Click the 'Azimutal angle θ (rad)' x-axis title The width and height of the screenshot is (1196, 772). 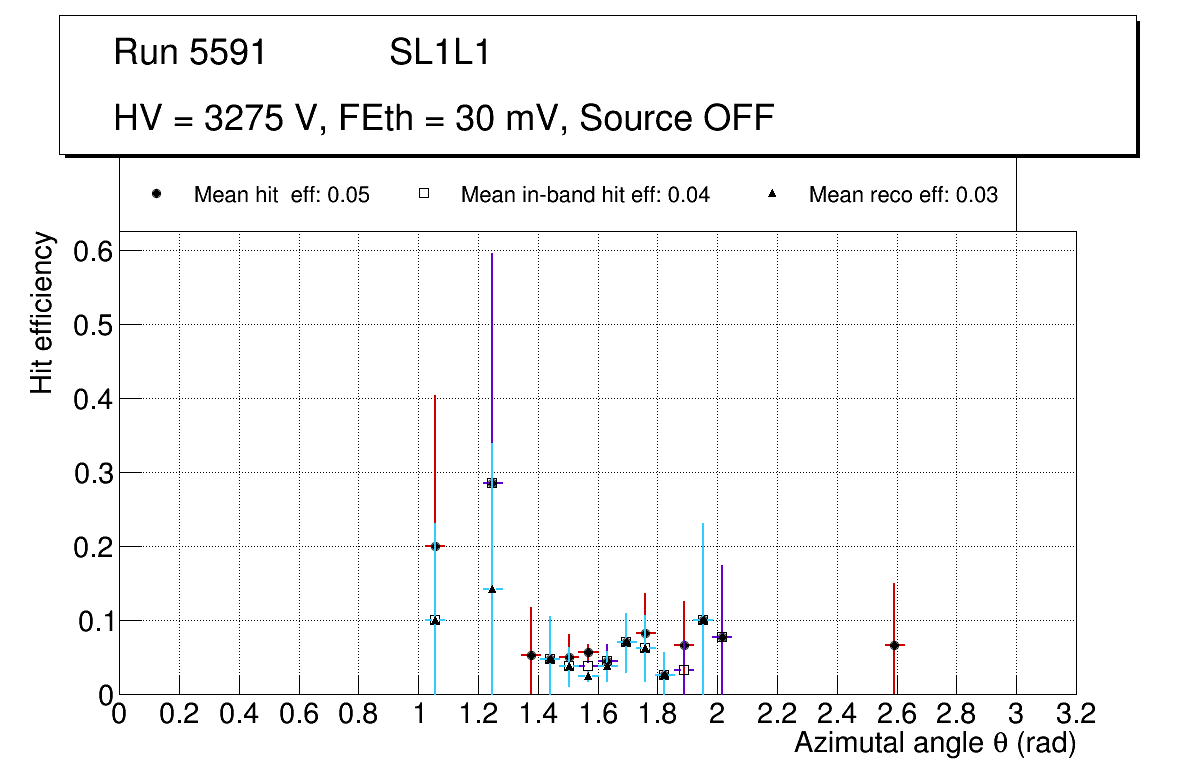coord(935,743)
